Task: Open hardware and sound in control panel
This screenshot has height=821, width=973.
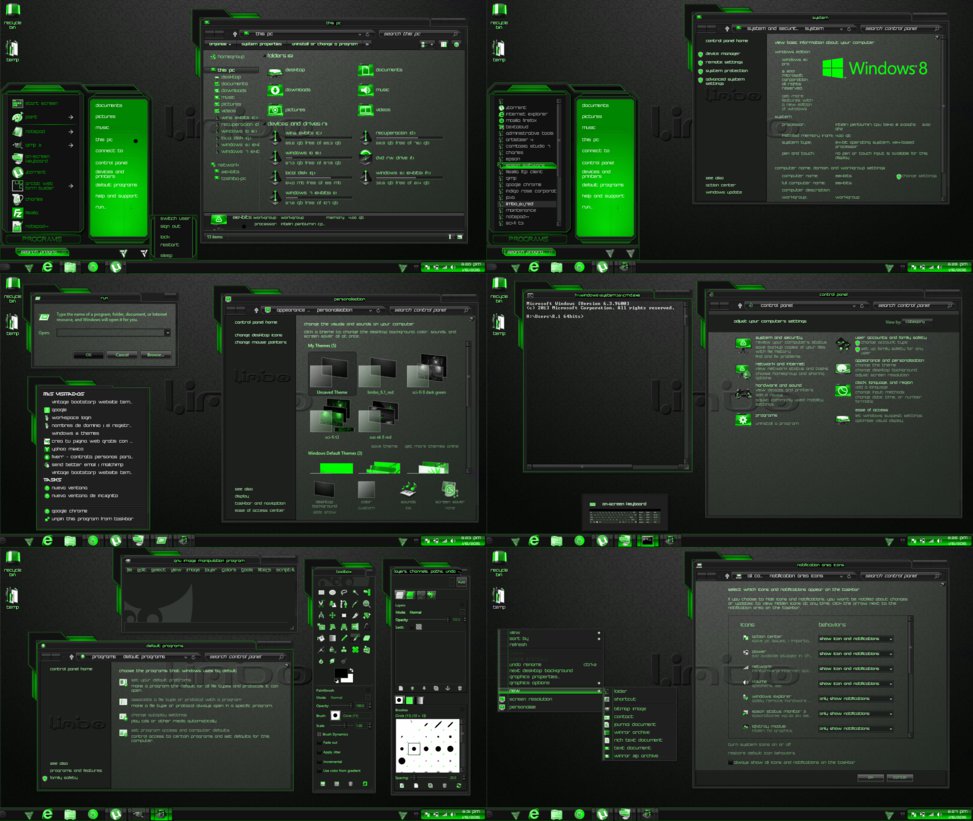Action: (x=779, y=385)
